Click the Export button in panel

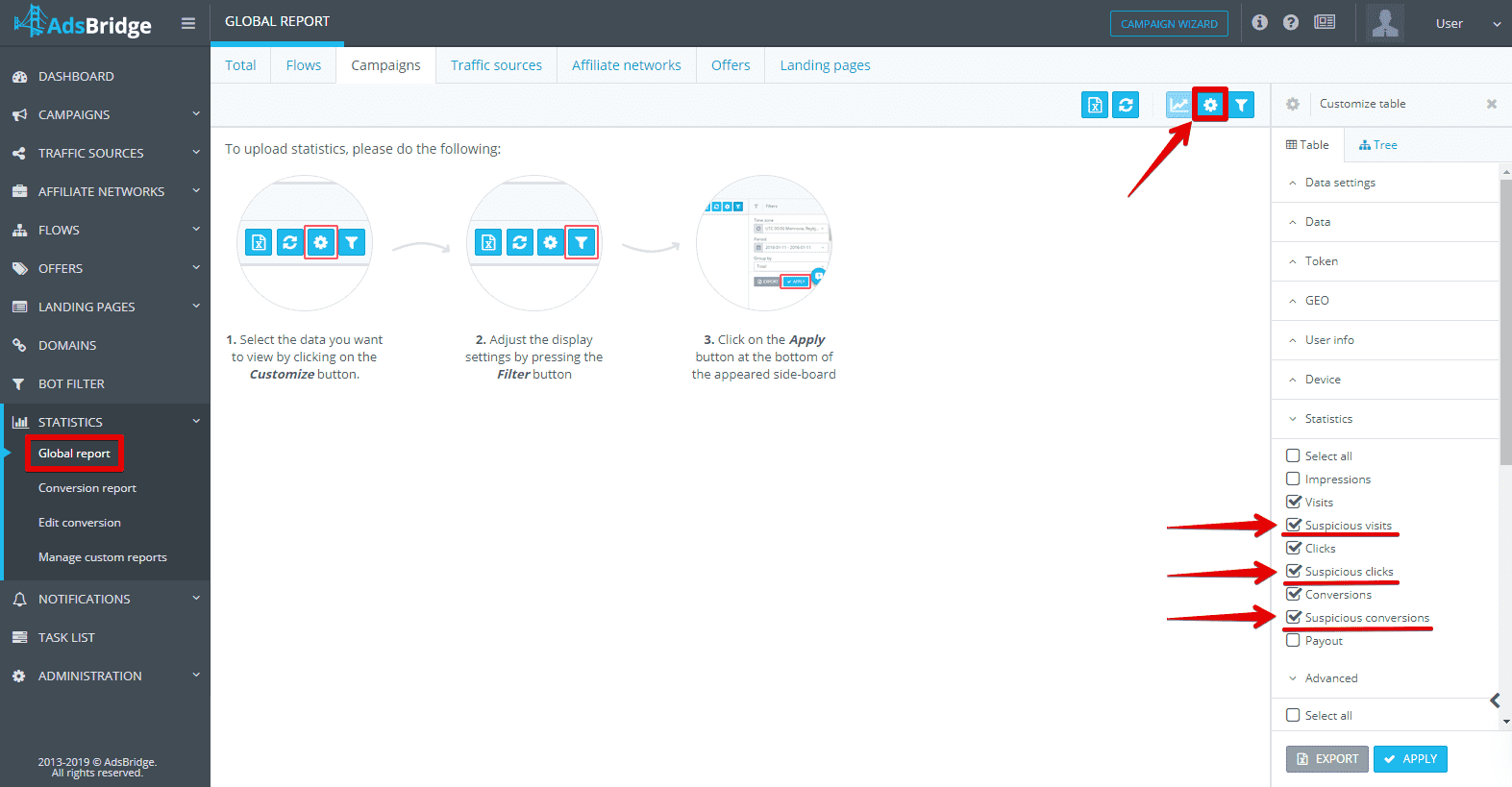point(1327,759)
